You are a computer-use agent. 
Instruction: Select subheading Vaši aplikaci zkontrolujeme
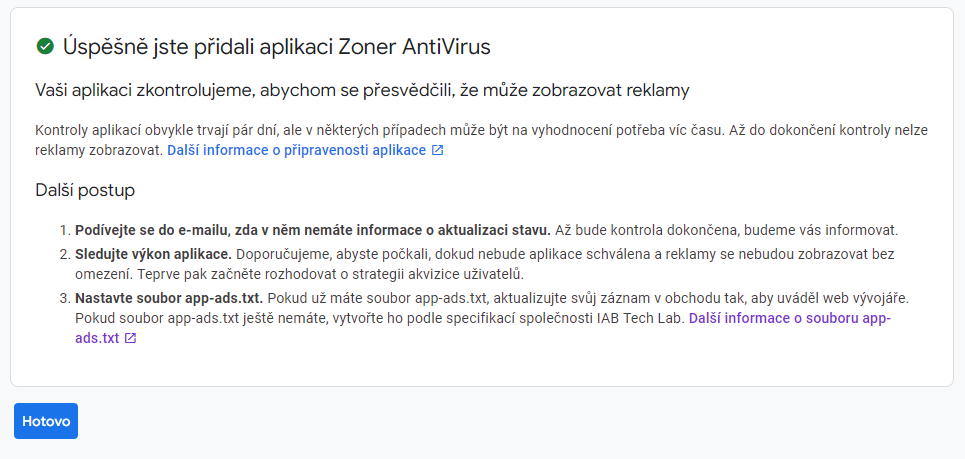(x=362, y=91)
